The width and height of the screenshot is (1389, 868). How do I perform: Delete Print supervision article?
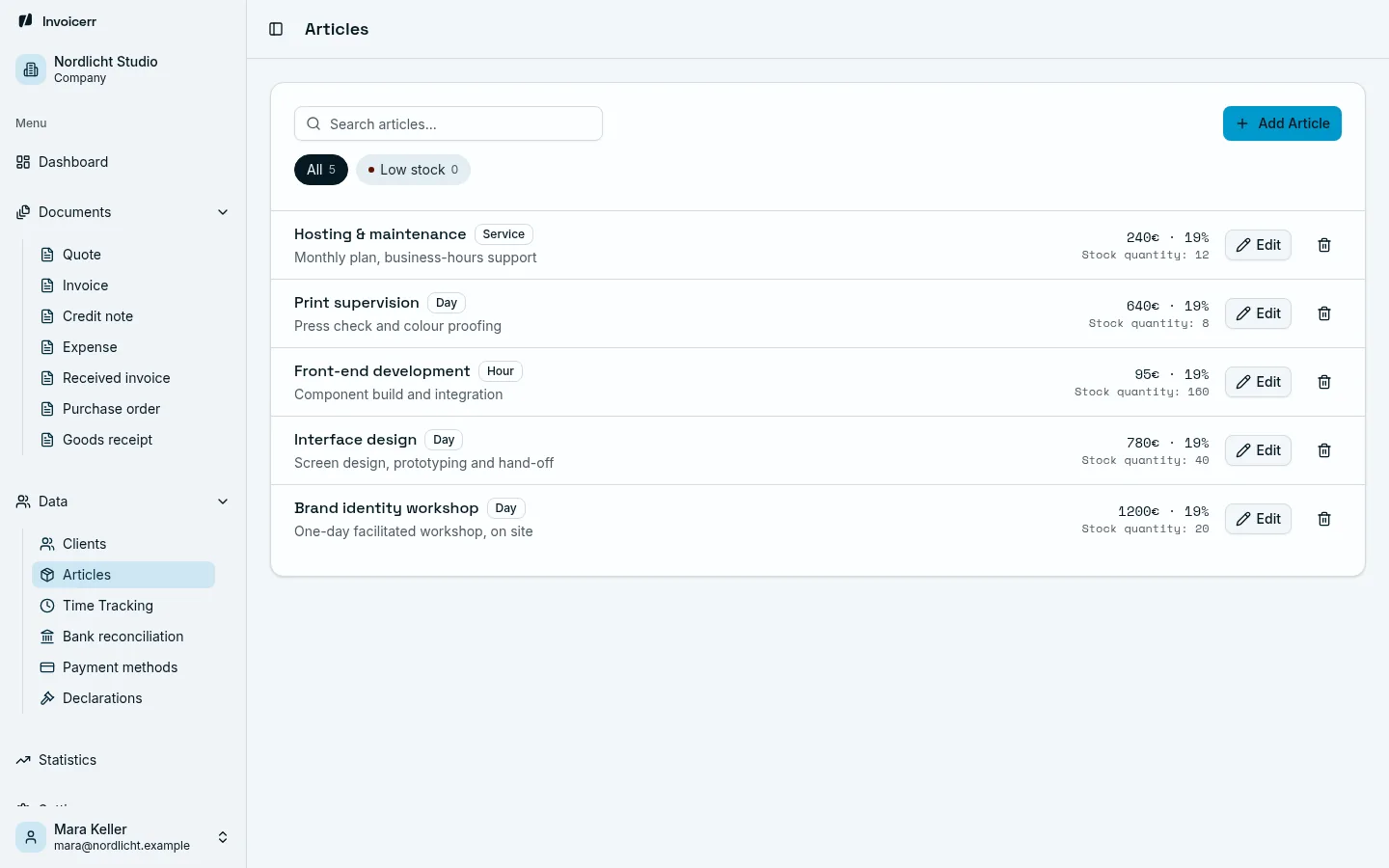(x=1324, y=313)
